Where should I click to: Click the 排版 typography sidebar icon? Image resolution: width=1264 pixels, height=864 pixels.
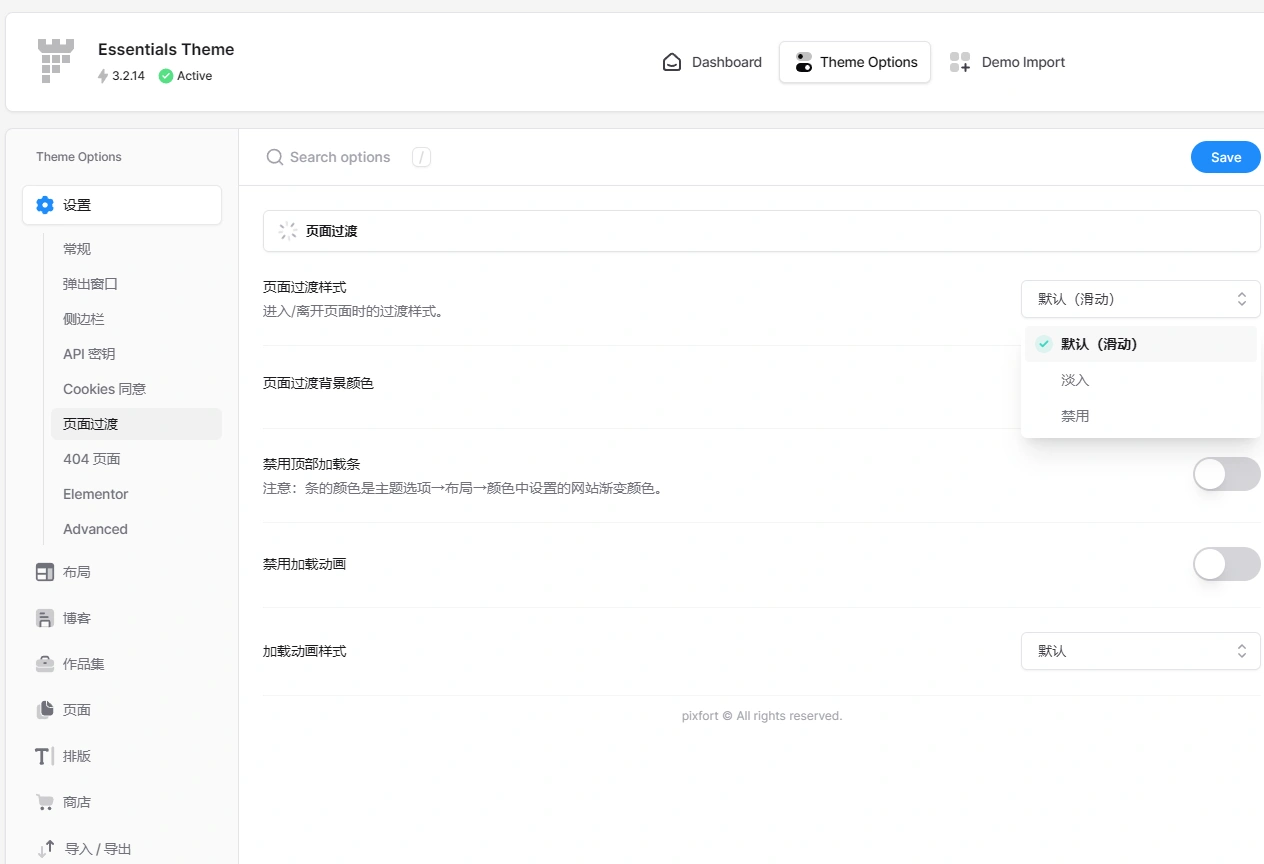pos(45,755)
